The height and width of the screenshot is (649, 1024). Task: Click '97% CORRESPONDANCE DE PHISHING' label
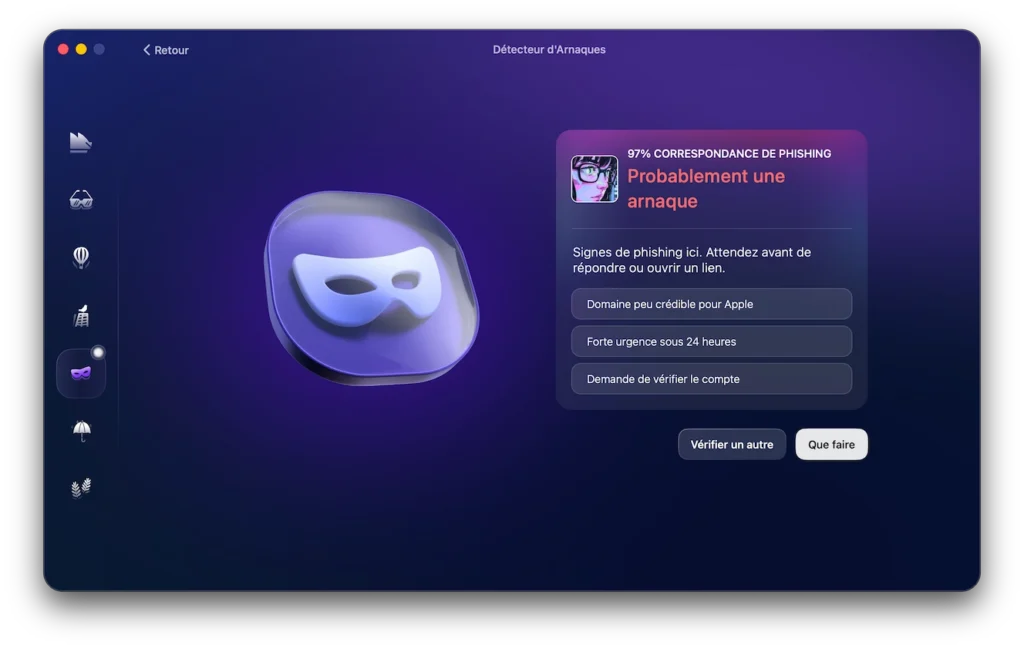pyautogui.click(x=729, y=153)
